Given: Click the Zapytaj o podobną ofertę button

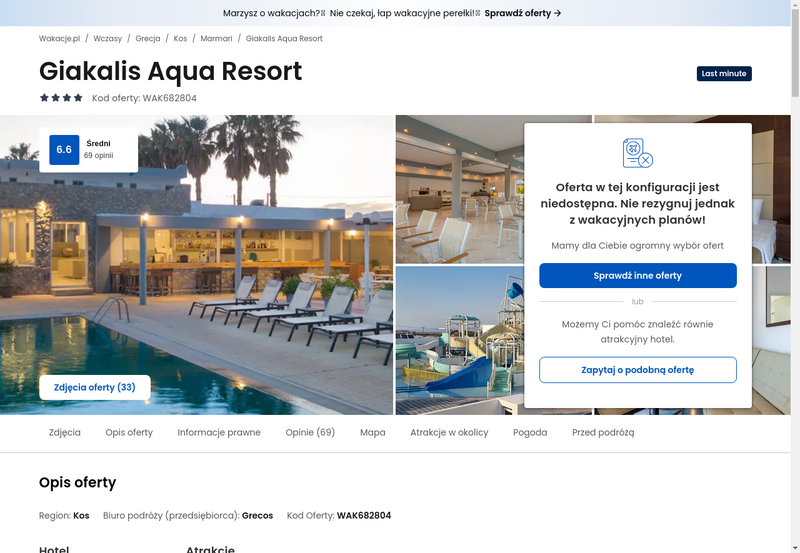Looking at the screenshot, I should 638,370.
